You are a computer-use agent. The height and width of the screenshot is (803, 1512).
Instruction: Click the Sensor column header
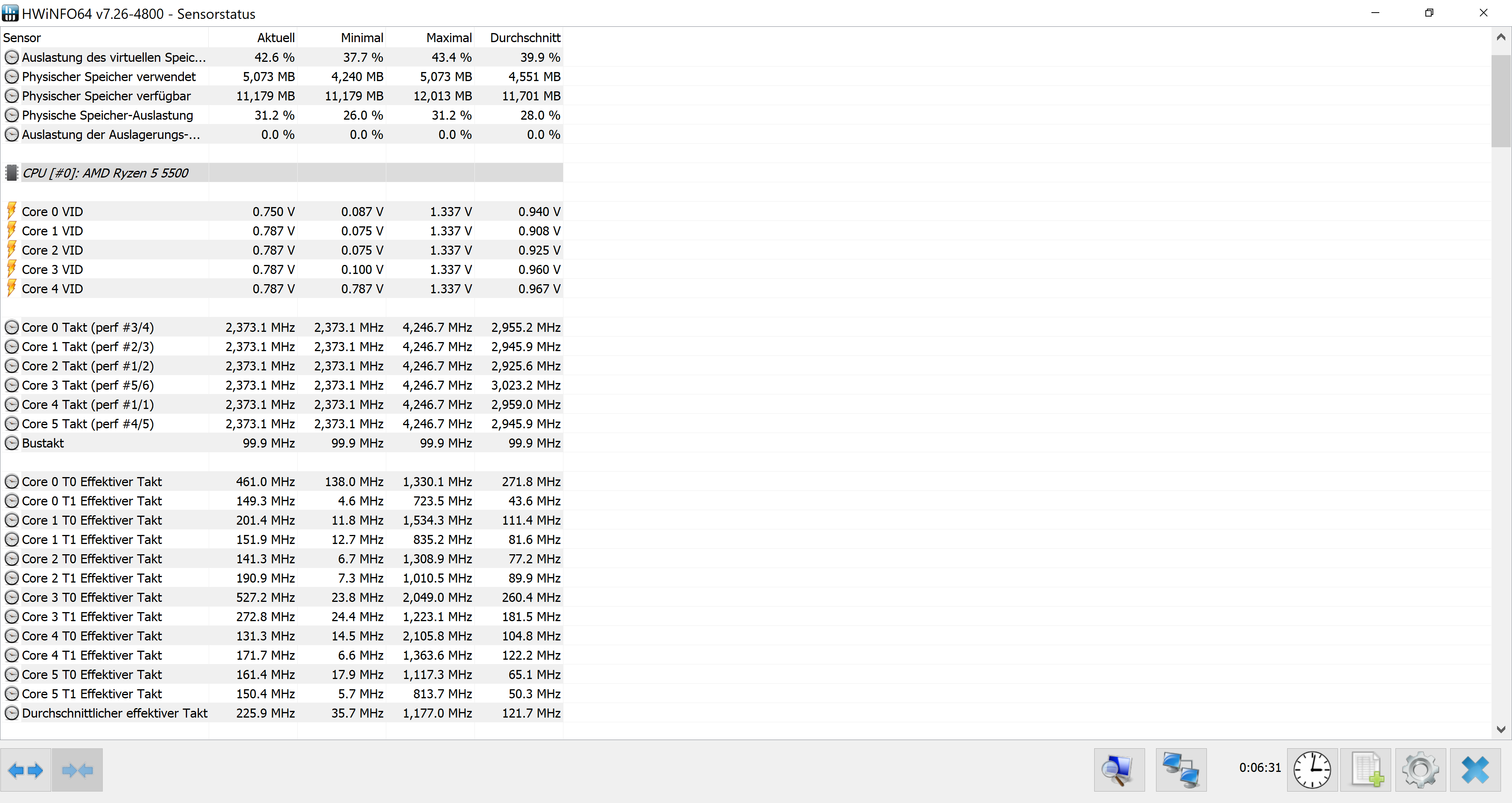tap(22, 37)
